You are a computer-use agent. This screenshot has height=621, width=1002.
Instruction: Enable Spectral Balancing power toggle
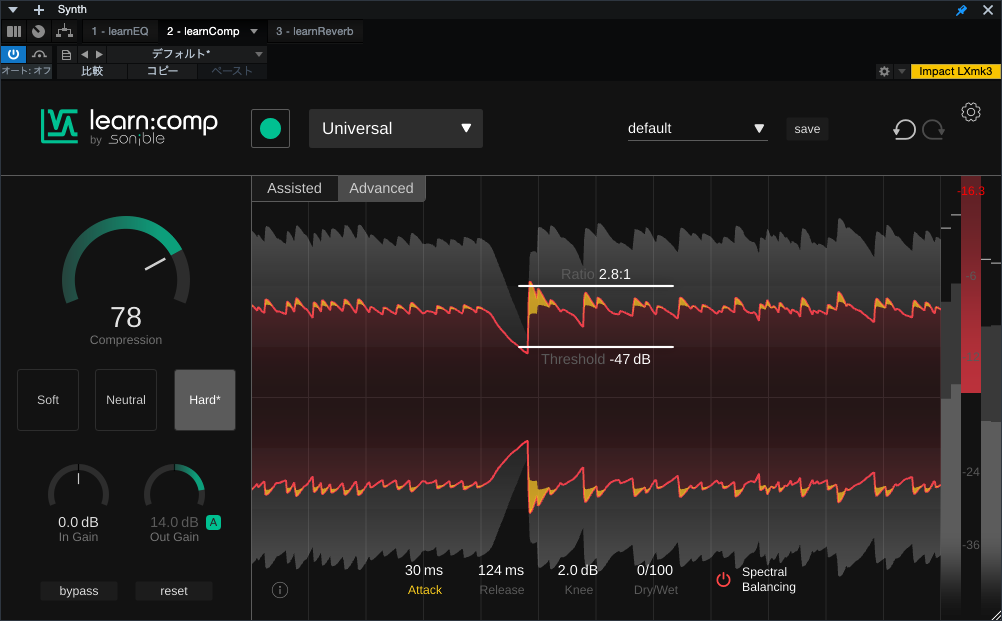click(723, 580)
